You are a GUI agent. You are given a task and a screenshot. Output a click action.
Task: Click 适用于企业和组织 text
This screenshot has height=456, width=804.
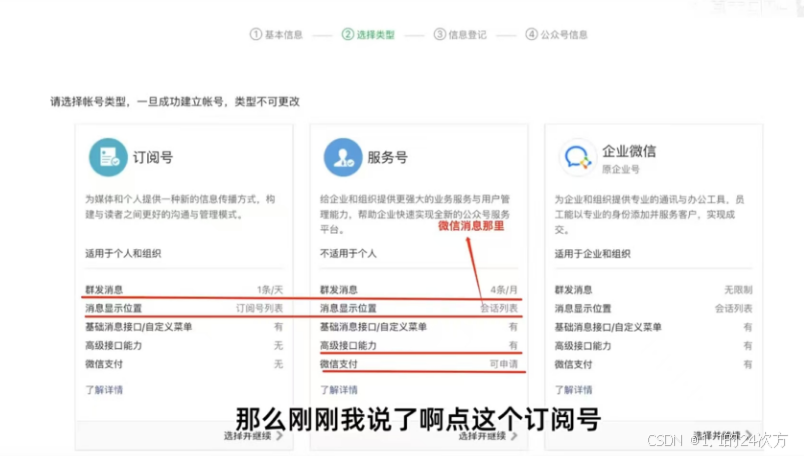click(x=592, y=253)
